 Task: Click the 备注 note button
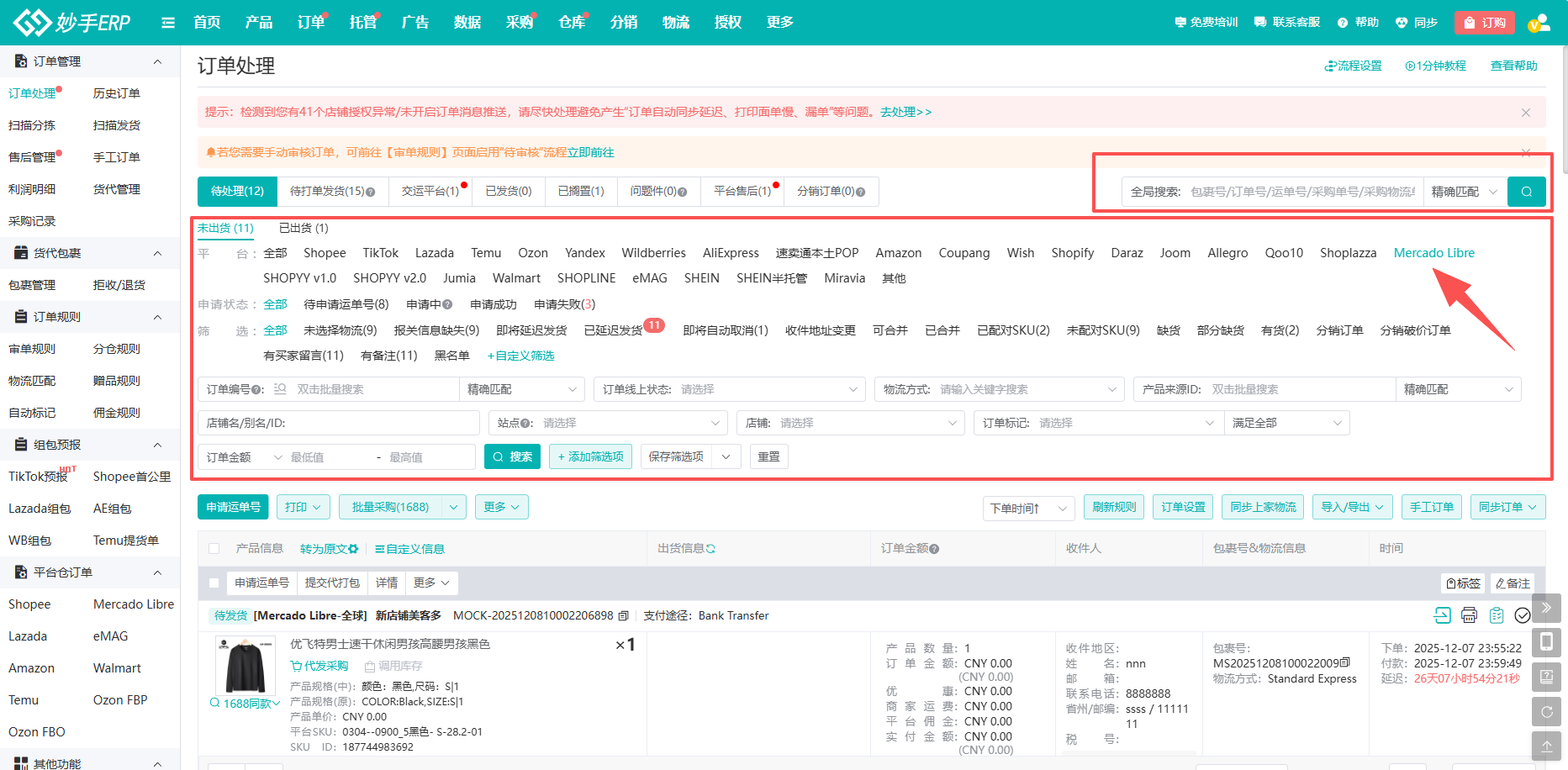pos(1513,583)
